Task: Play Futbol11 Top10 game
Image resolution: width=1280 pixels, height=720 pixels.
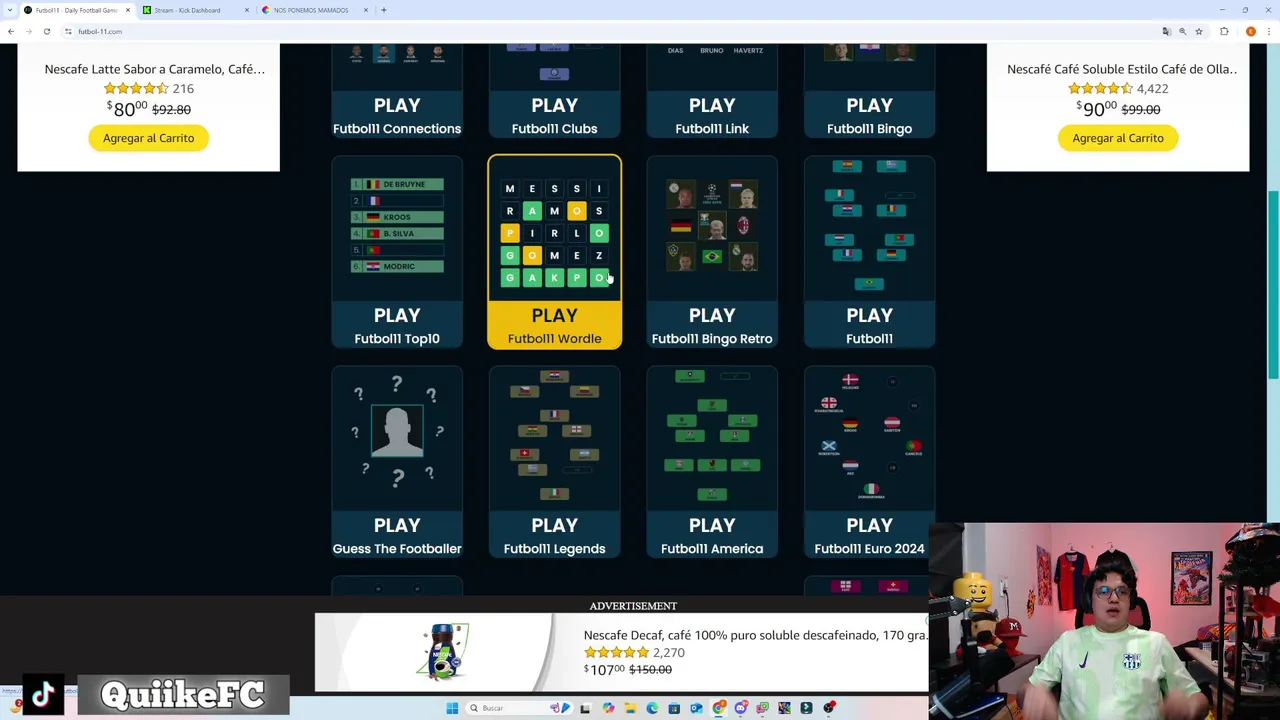Action: pyautogui.click(x=397, y=325)
